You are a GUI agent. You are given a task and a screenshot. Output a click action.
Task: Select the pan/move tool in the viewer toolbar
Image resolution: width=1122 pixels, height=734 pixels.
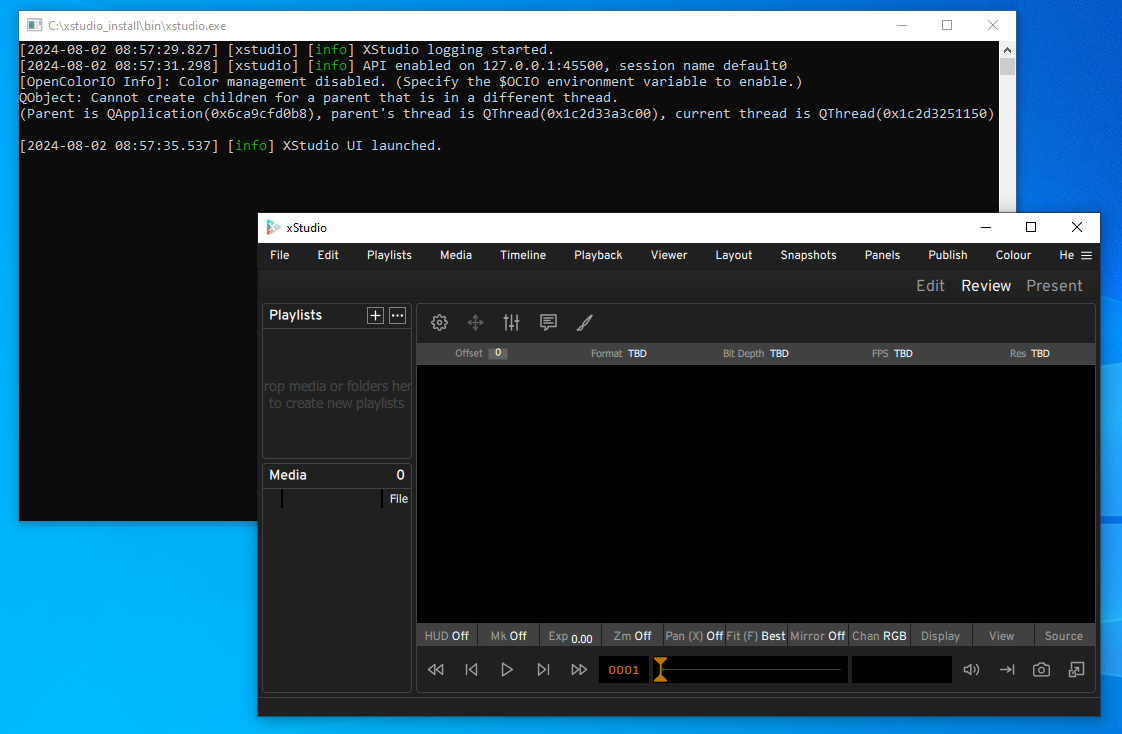pyautogui.click(x=475, y=322)
